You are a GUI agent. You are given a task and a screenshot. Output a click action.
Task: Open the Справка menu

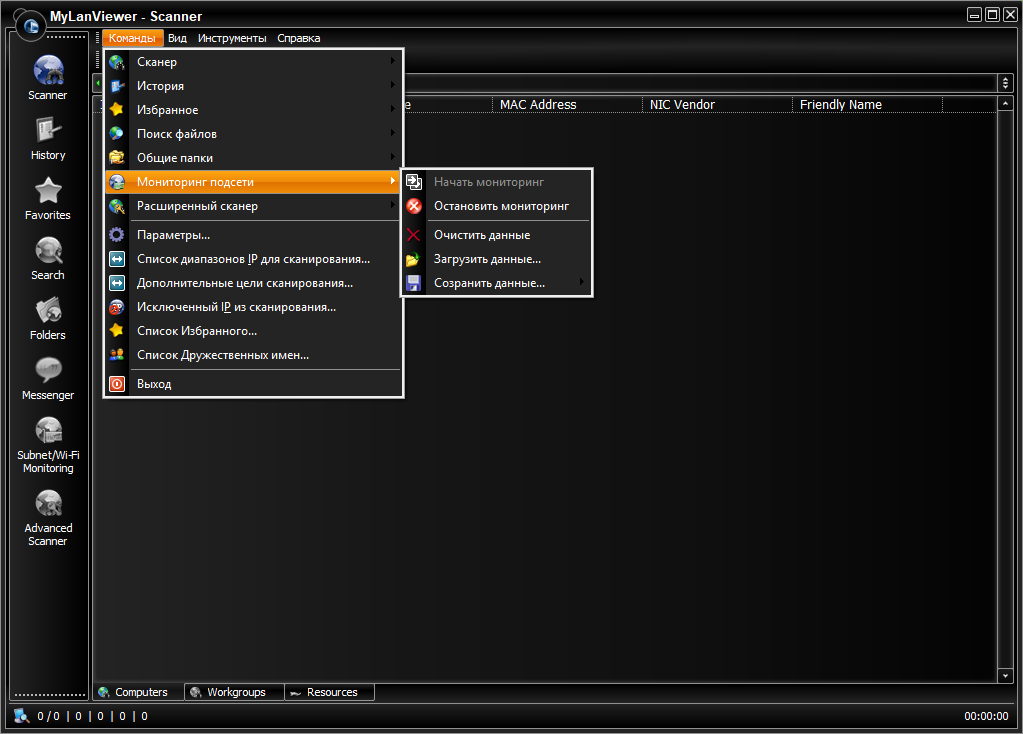(299, 38)
